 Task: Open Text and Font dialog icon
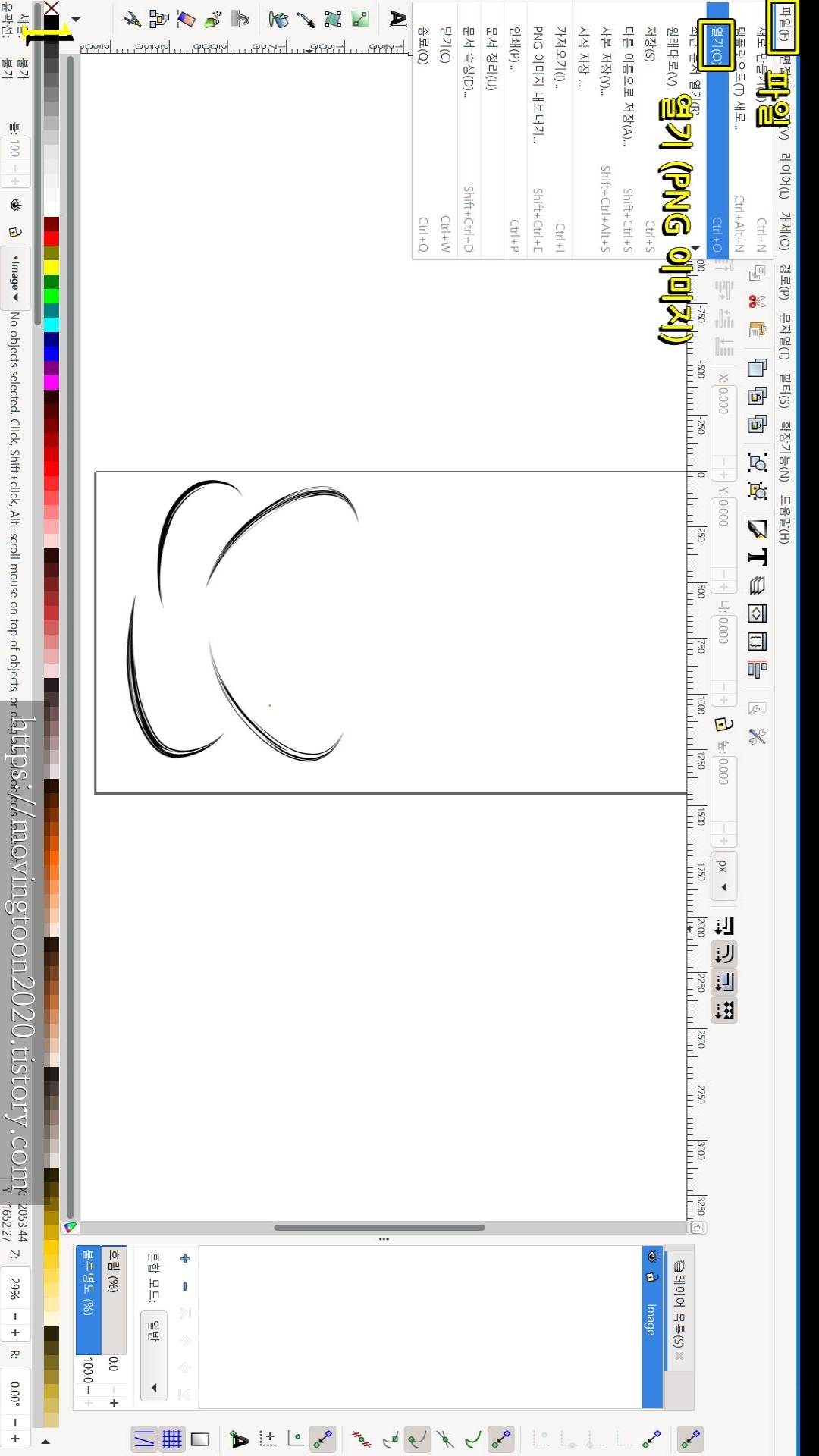coord(757,557)
